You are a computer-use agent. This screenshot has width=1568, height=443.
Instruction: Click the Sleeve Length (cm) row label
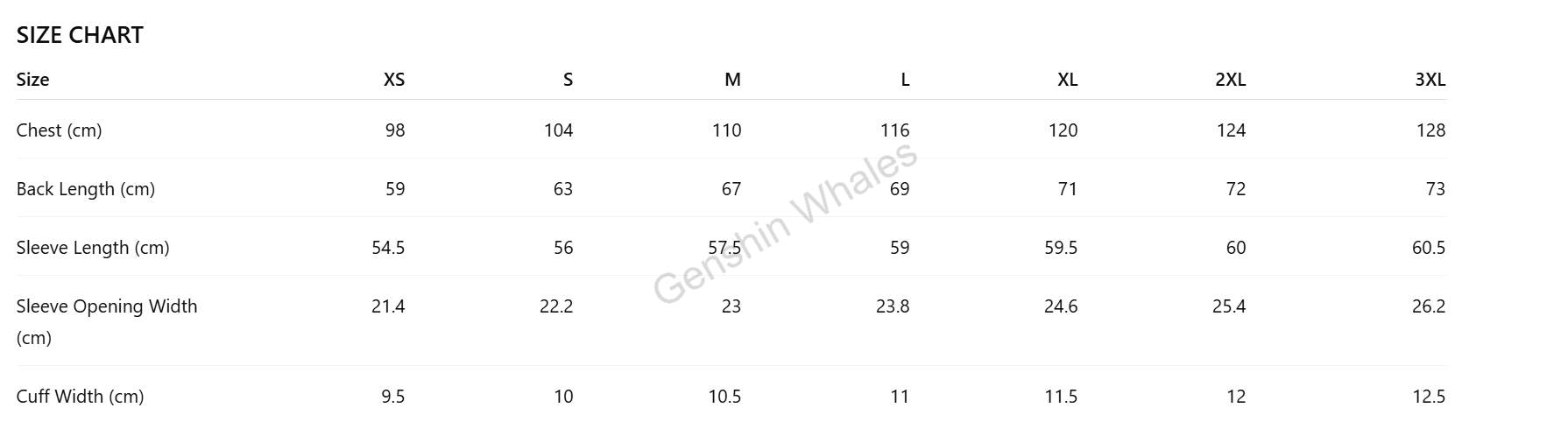[92, 248]
